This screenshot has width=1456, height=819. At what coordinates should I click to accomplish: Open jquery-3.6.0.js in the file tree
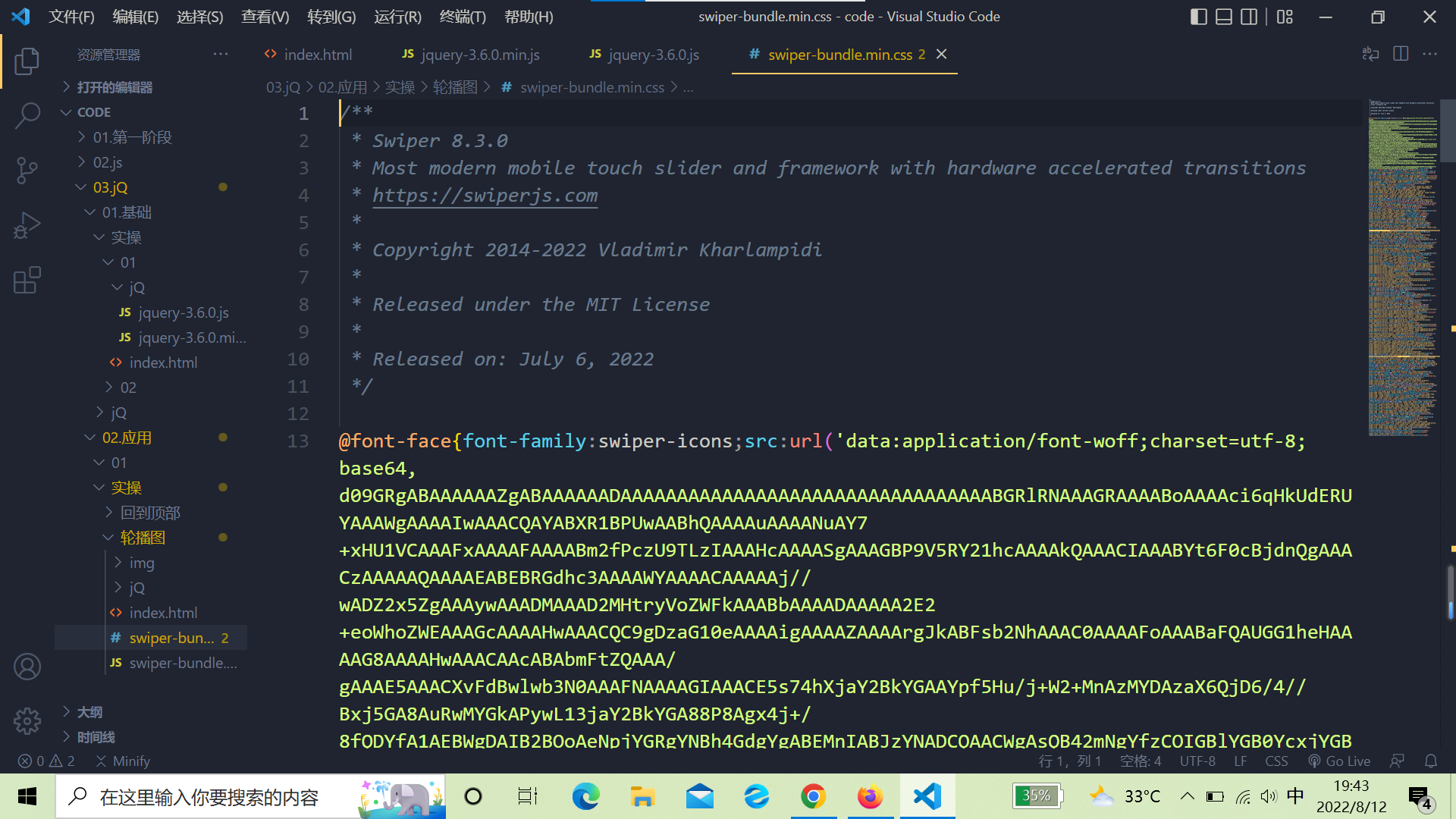[x=184, y=312]
